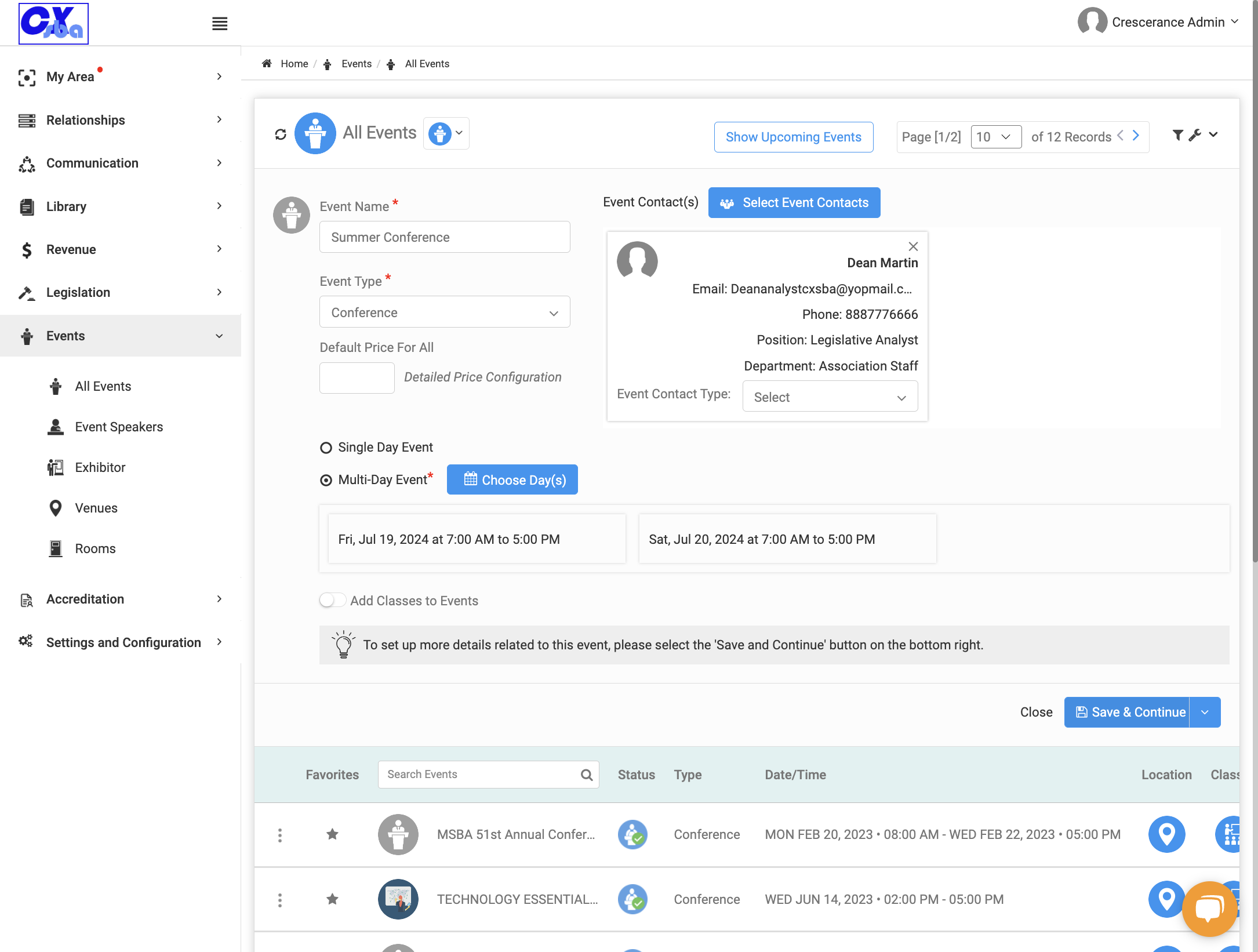Click the Default Price For All field

pos(357,377)
